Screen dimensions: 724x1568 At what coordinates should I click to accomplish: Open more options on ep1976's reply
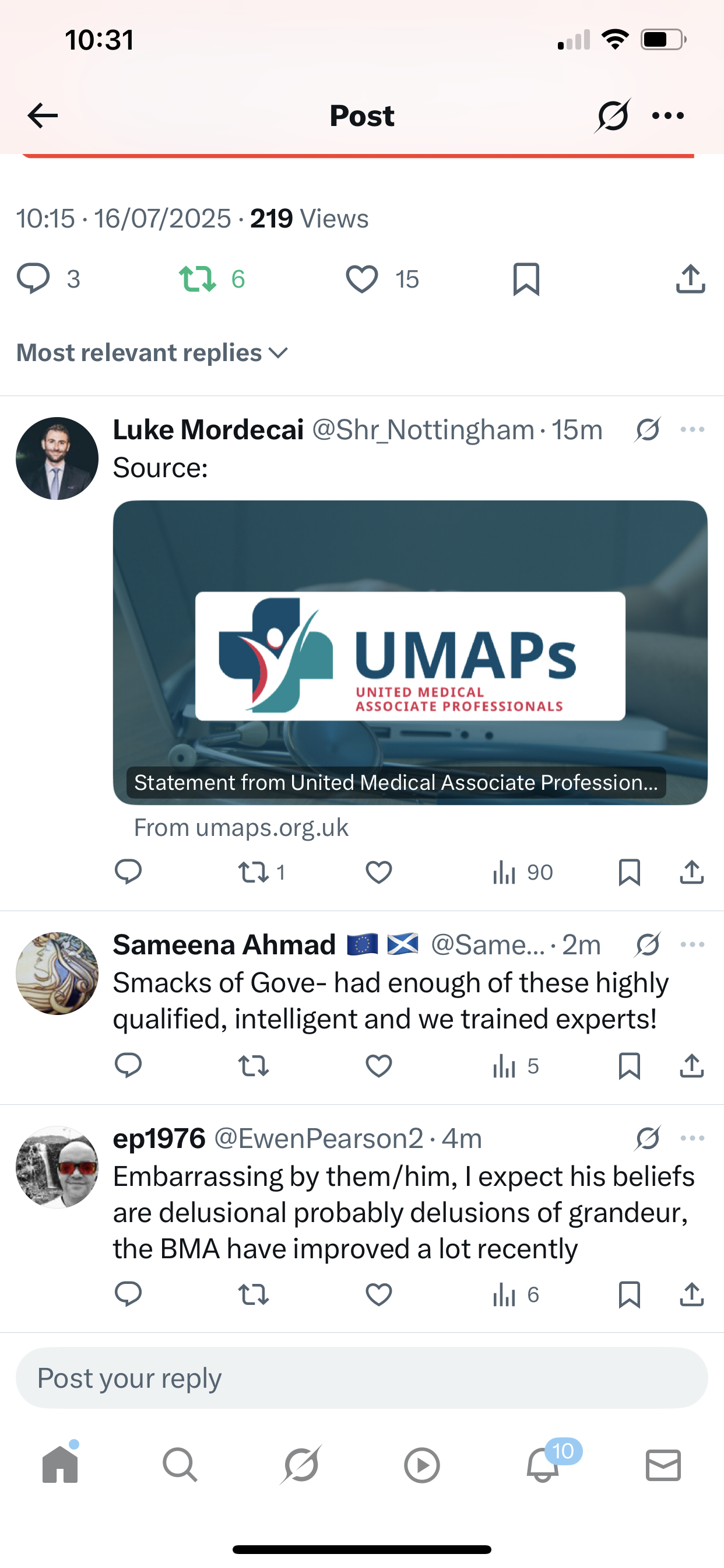pos(693,1138)
